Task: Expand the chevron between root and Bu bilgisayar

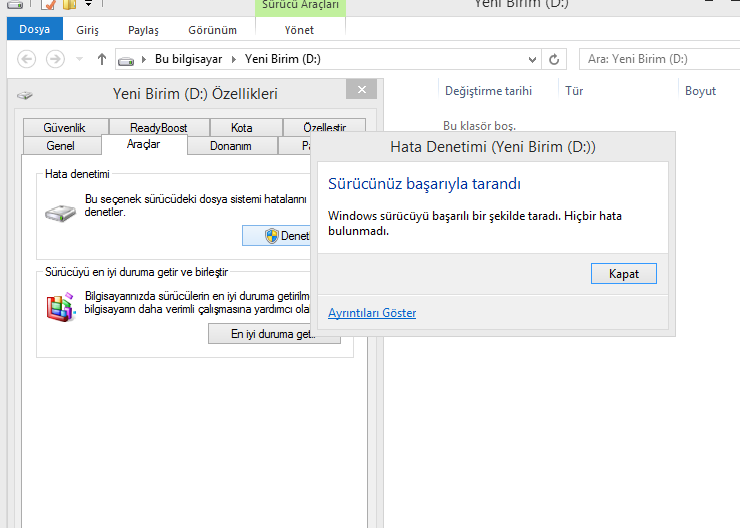Action: (x=143, y=59)
